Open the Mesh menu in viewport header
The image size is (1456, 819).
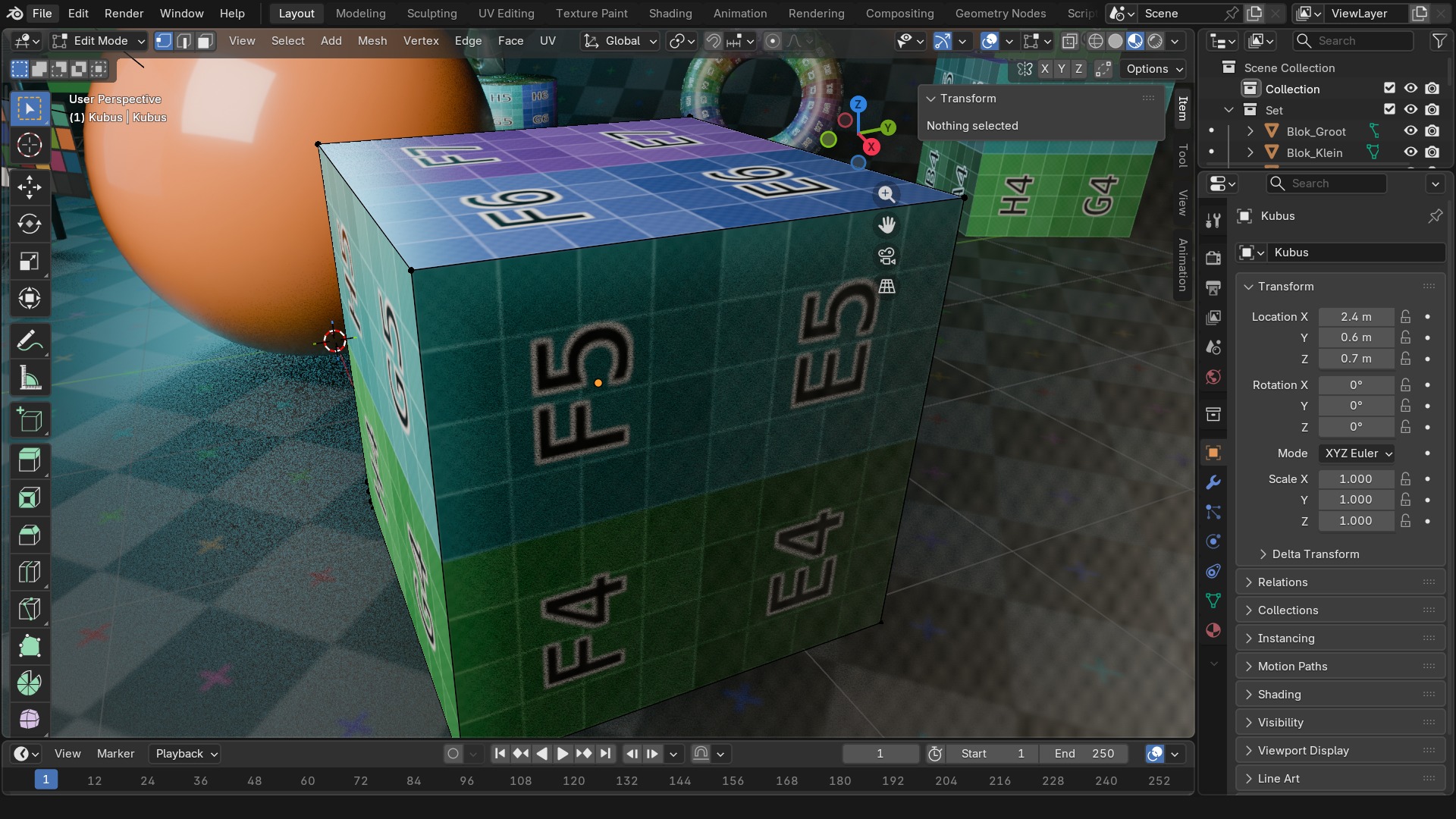pyautogui.click(x=372, y=41)
